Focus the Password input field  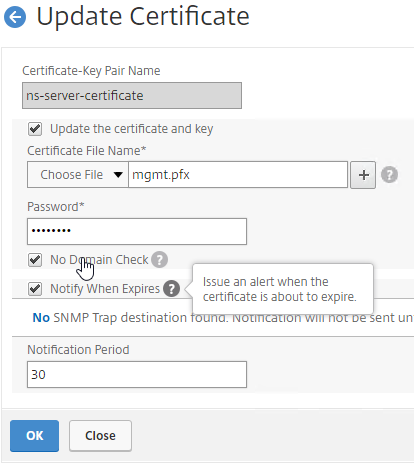click(x=137, y=231)
